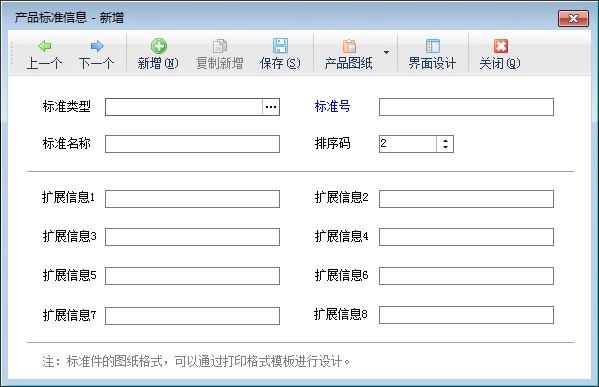Decrease 排序码 with the down spinner arrow
Image resolution: width=599 pixels, height=387 pixels.
pyautogui.click(x=445, y=147)
